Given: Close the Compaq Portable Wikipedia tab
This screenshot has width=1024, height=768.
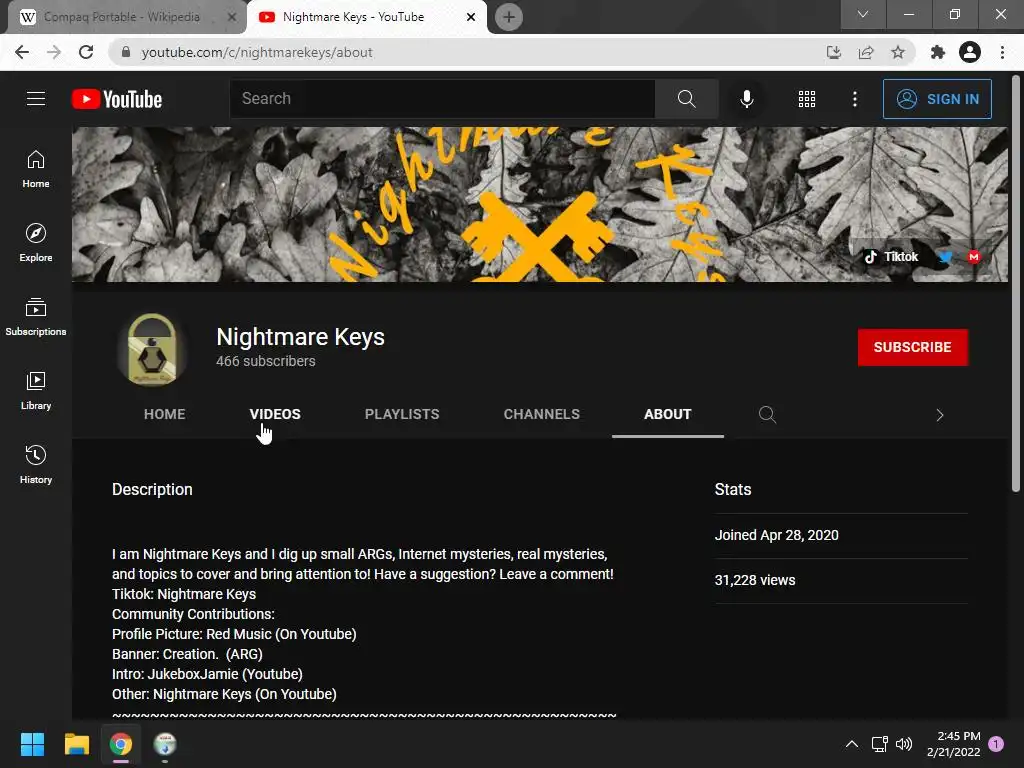Looking at the screenshot, I should tap(231, 17).
